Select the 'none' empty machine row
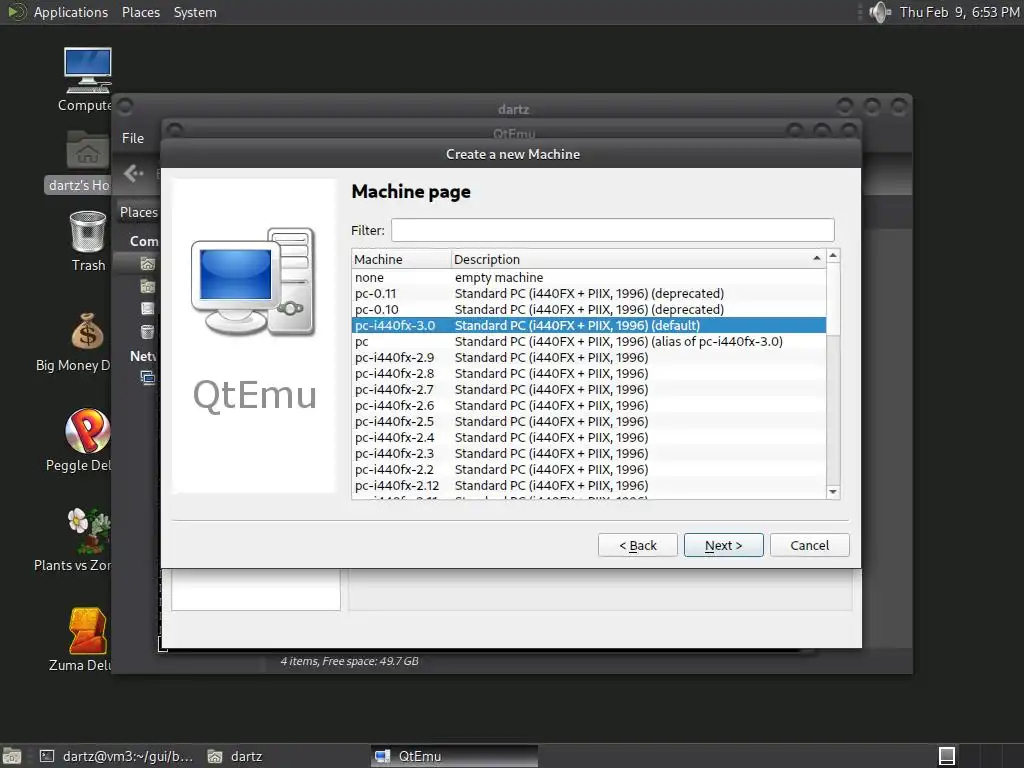This screenshot has height=768, width=1024. 588,278
